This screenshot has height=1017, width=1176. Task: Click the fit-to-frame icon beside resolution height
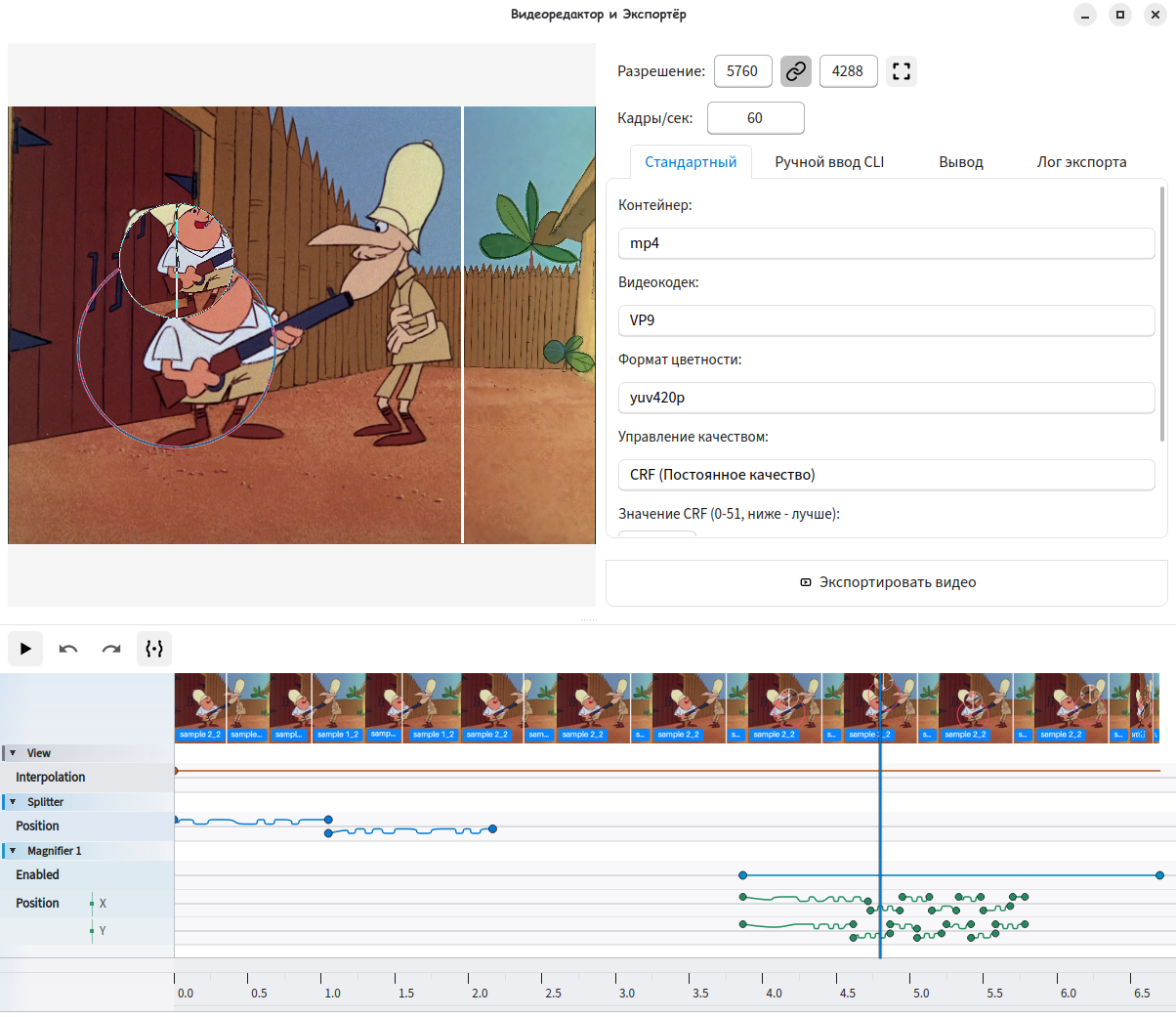tap(902, 71)
